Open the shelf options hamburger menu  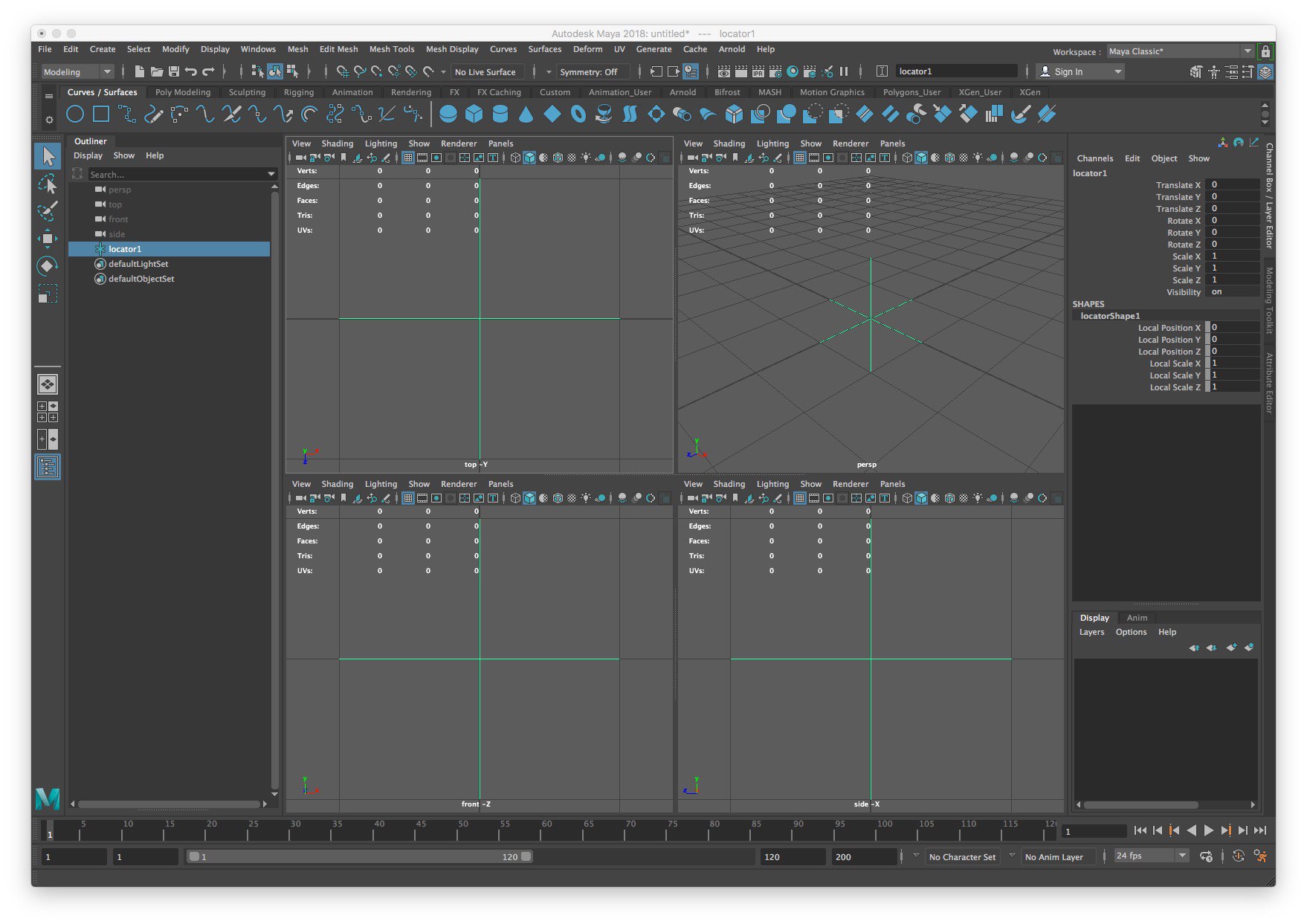coord(49,96)
